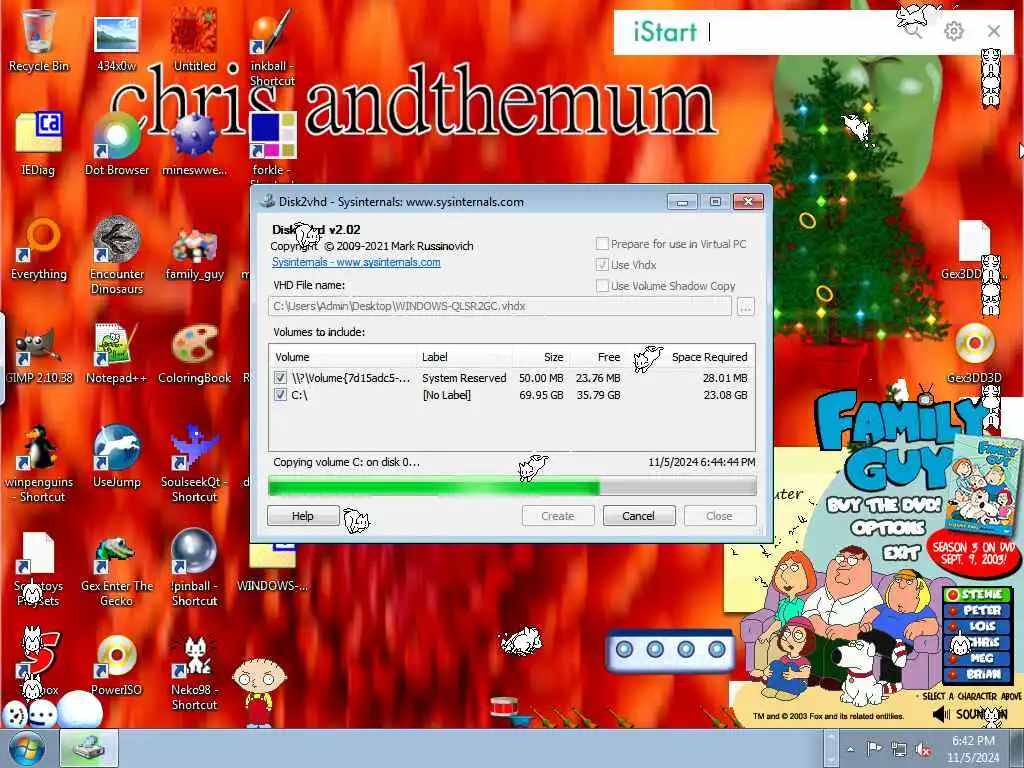
Task: Click BUY THE DVD! on Family Guy widget
Action: (x=885, y=505)
